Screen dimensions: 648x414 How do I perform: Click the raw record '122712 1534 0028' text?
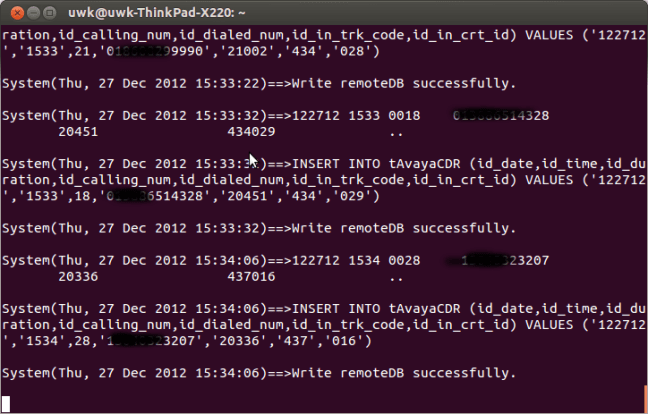coord(356,261)
